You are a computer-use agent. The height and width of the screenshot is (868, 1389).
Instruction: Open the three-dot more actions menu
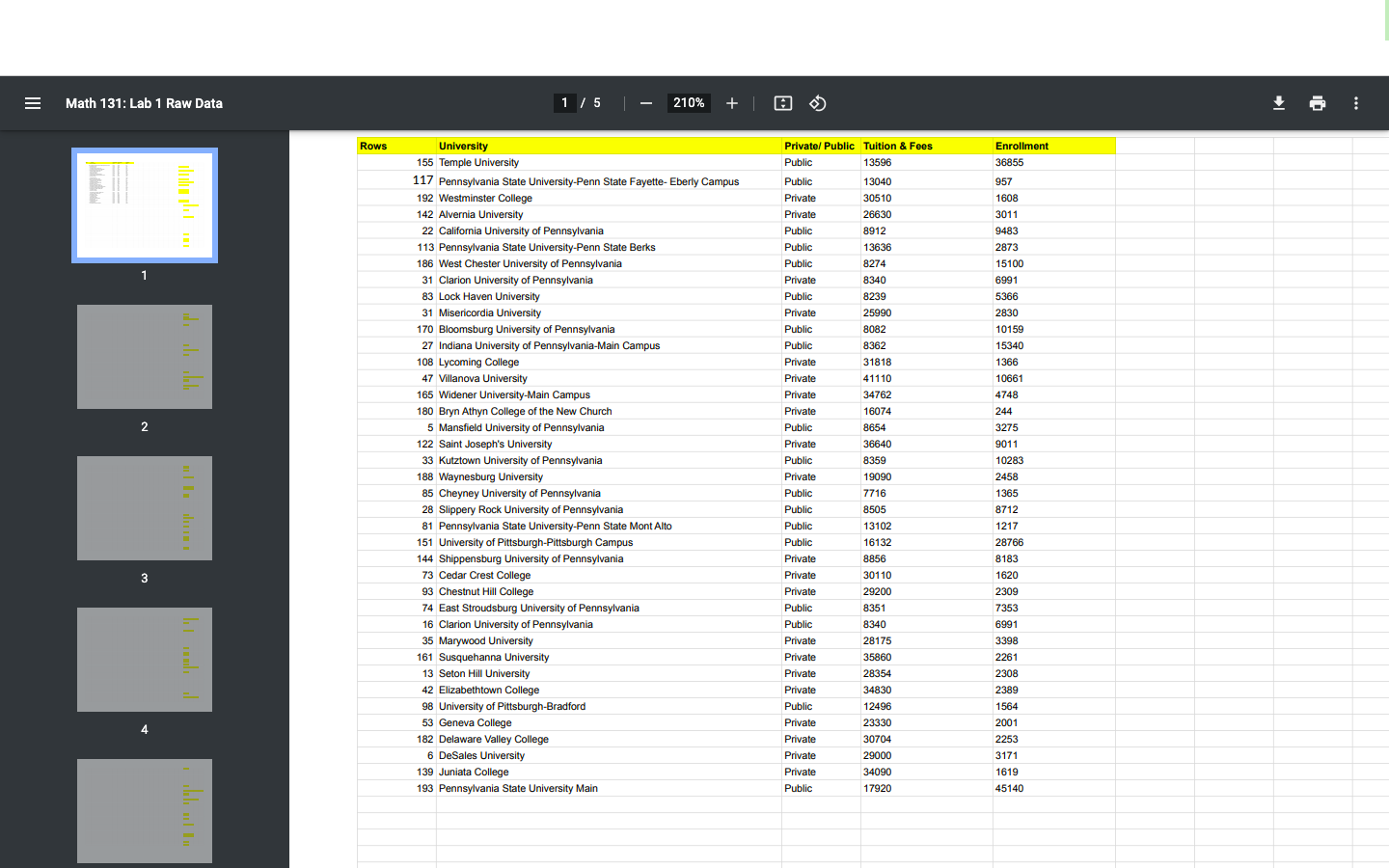click(x=1355, y=102)
